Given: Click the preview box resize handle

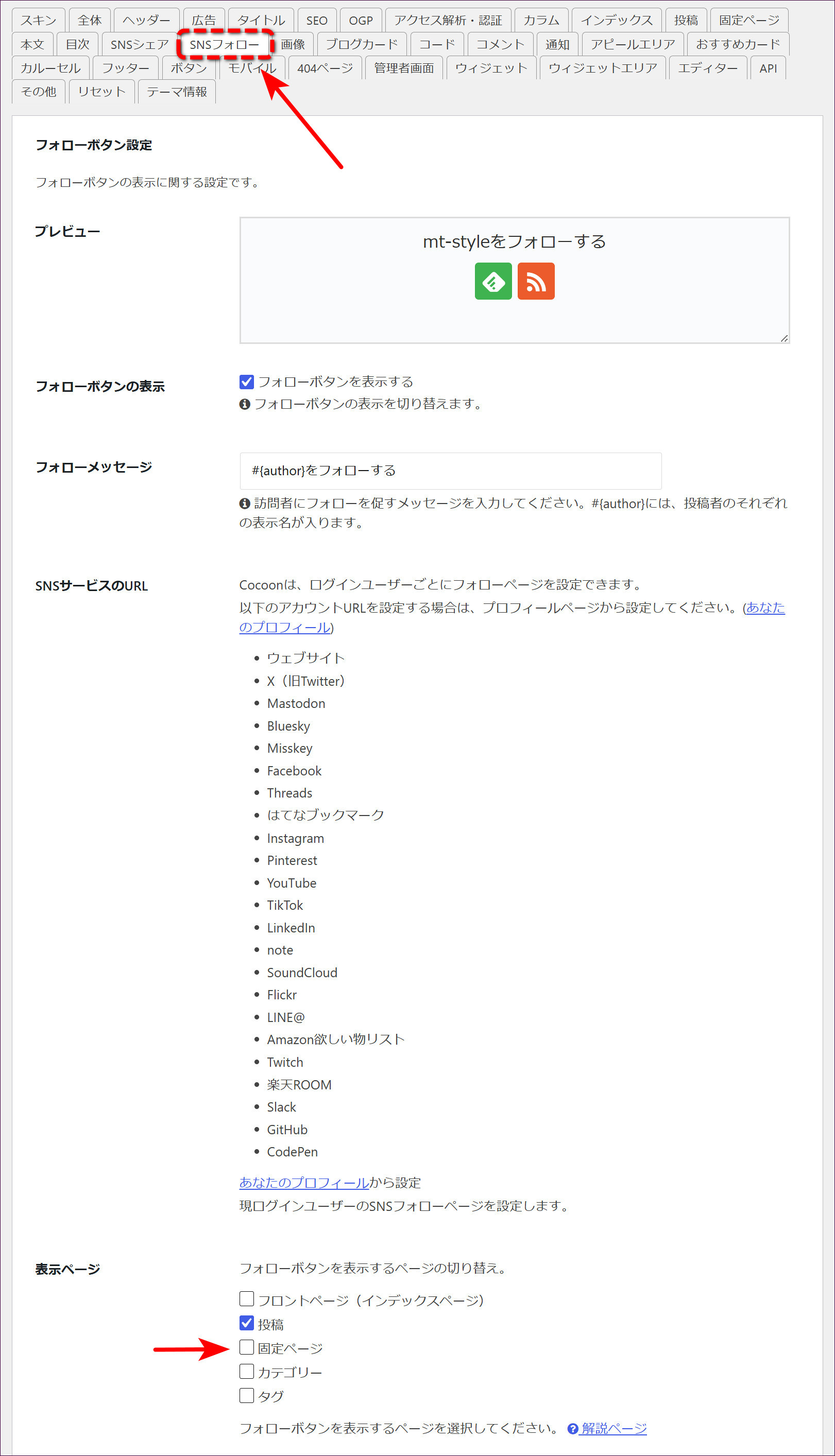Looking at the screenshot, I should coord(784,338).
